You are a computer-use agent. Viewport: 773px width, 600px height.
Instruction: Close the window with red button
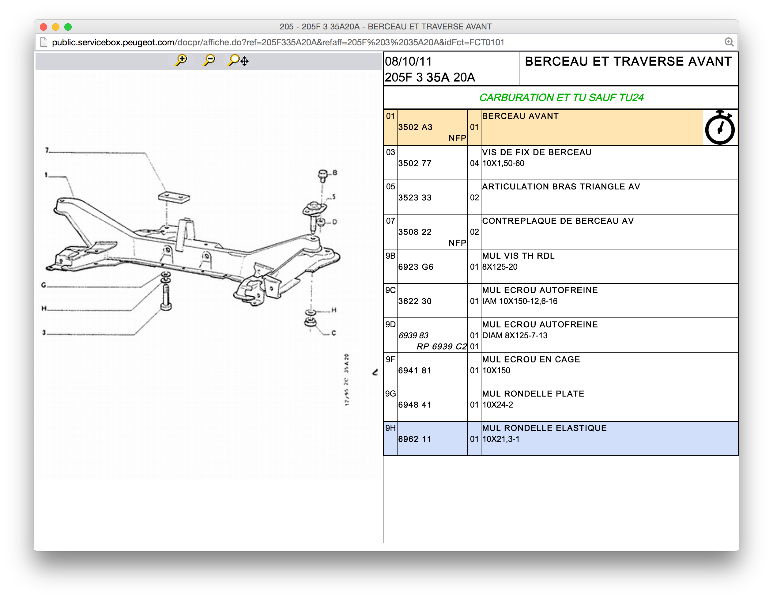[43, 27]
